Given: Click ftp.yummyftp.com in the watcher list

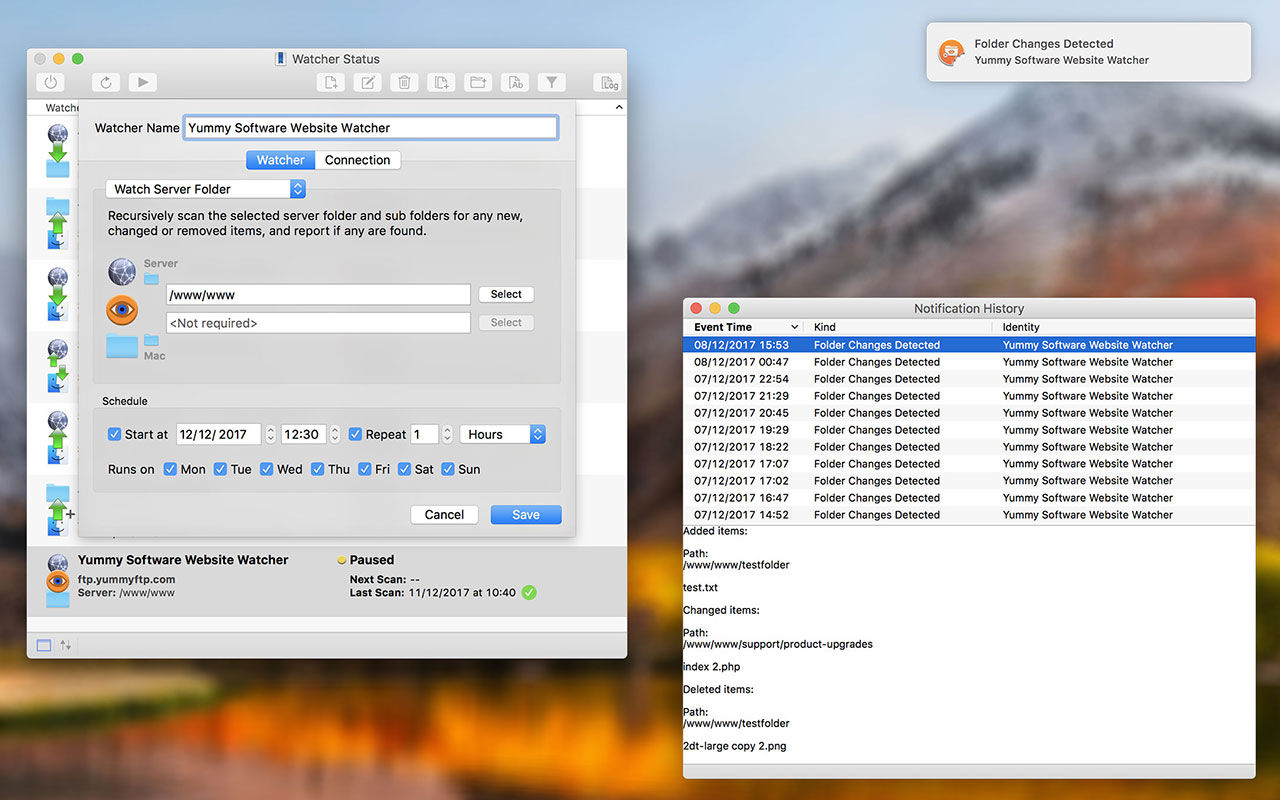Looking at the screenshot, I should point(126,579).
